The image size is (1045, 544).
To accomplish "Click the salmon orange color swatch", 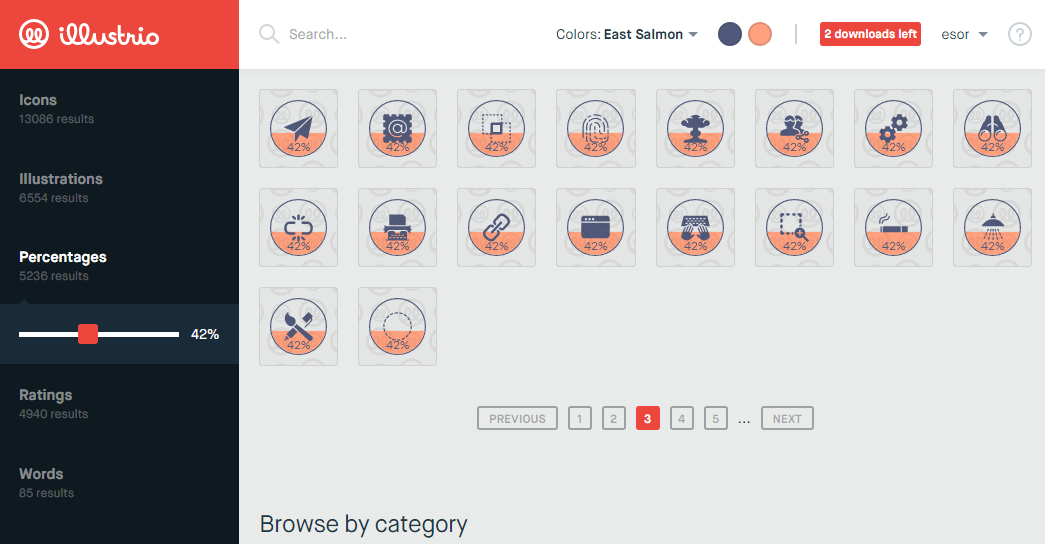I will click(x=760, y=34).
